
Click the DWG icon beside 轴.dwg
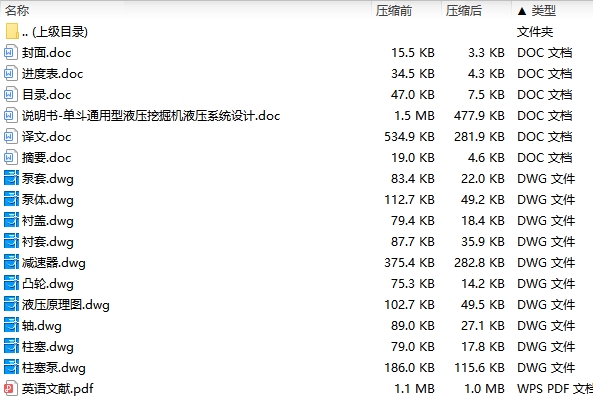(11, 325)
